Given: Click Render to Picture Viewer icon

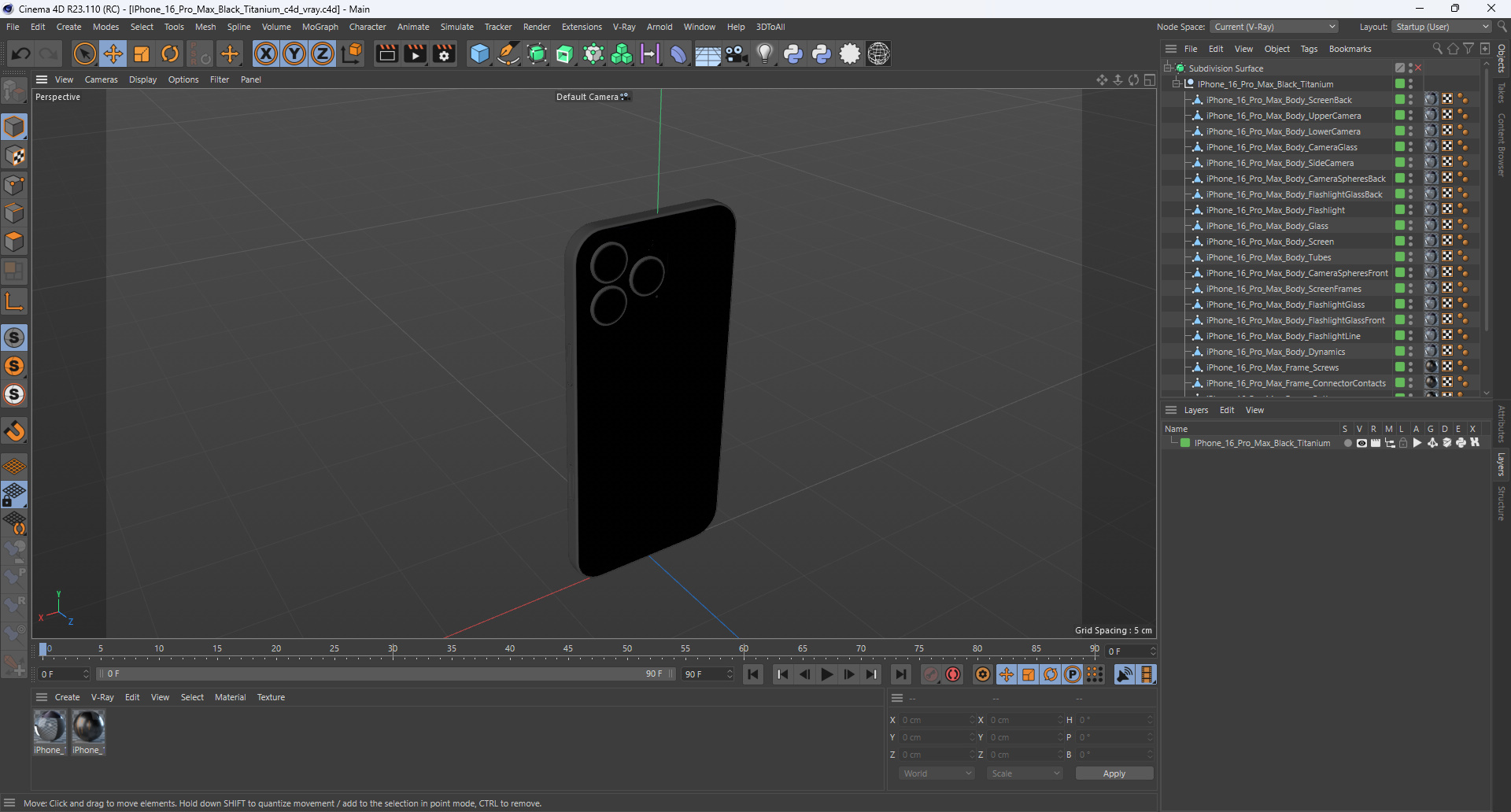Looking at the screenshot, I should click(415, 54).
